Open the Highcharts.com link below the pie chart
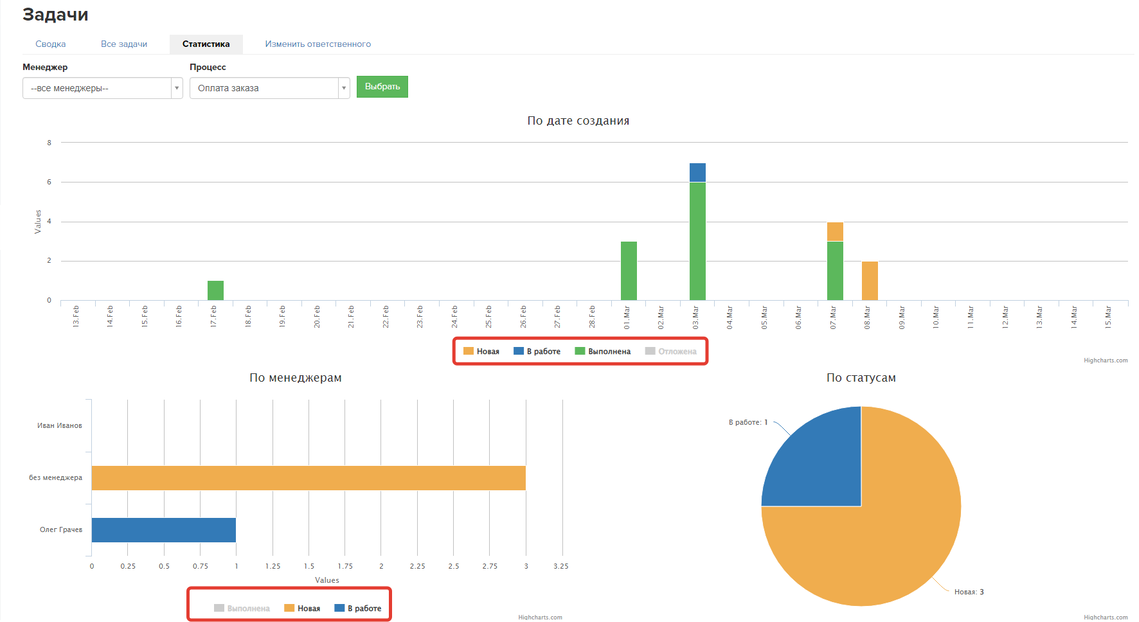This screenshot has width=1139, height=622. point(1104,617)
